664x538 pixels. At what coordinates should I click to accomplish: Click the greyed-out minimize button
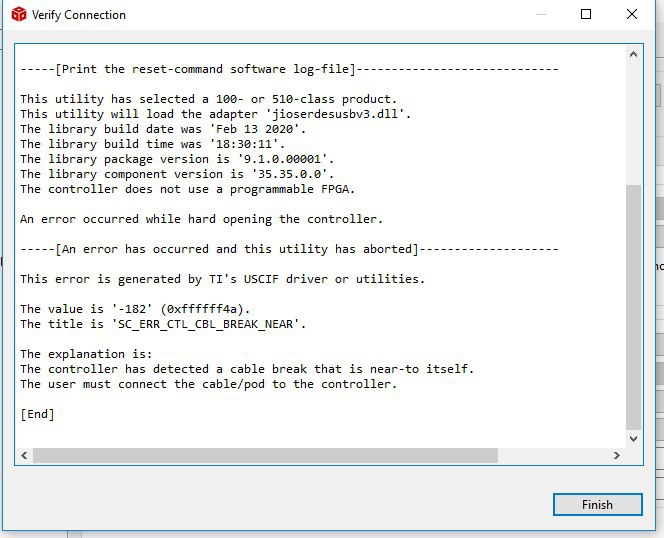coord(541,14)
